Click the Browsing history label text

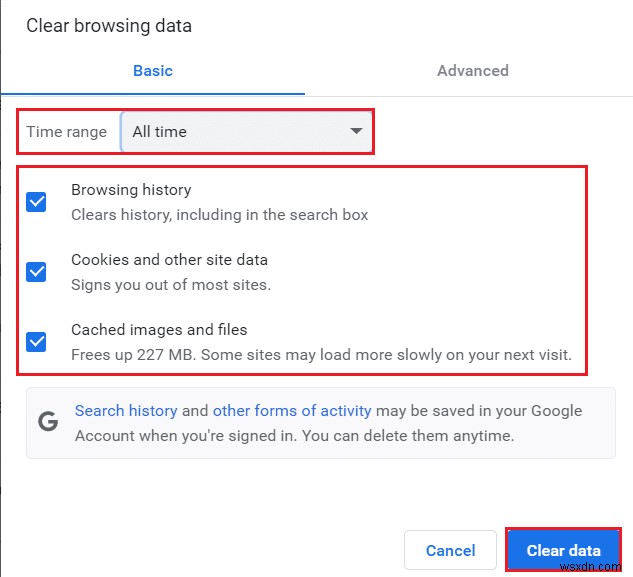pos(131,190)
